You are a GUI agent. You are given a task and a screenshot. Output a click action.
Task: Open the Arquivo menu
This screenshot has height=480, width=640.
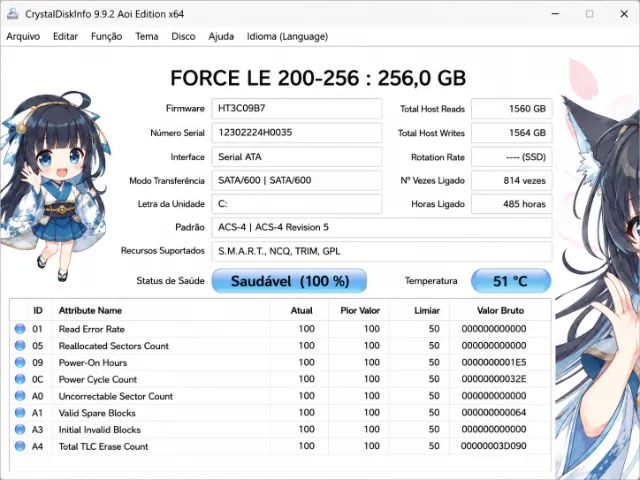tap(23, 37)
